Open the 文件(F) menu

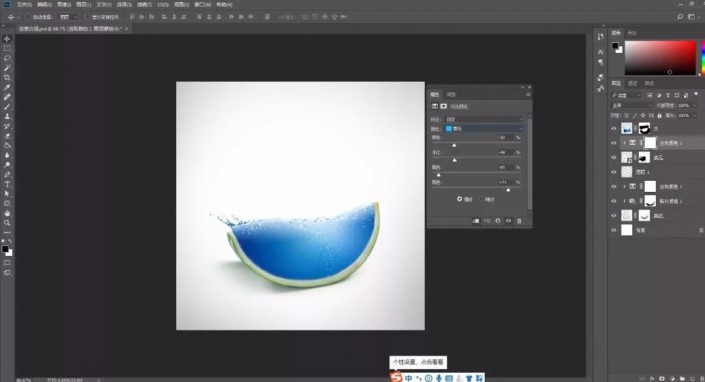coord(24,4)
